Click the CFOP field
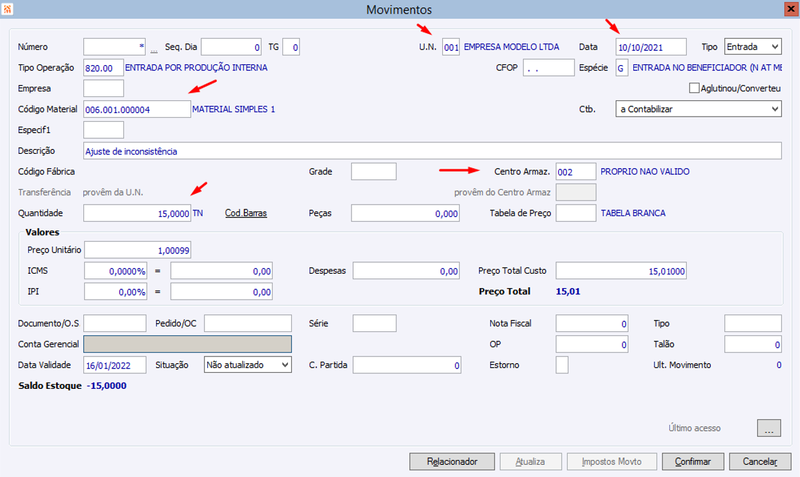 [548, 67]
